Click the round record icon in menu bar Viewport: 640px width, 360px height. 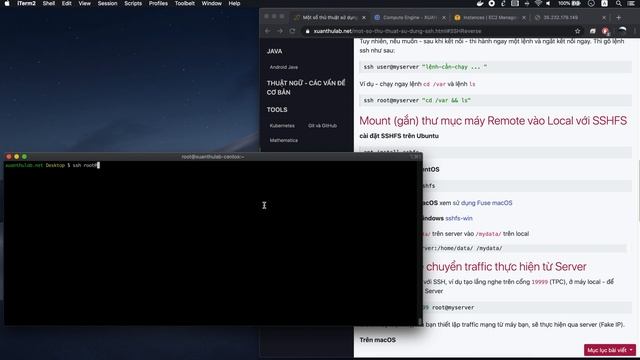tap(492, 4)
